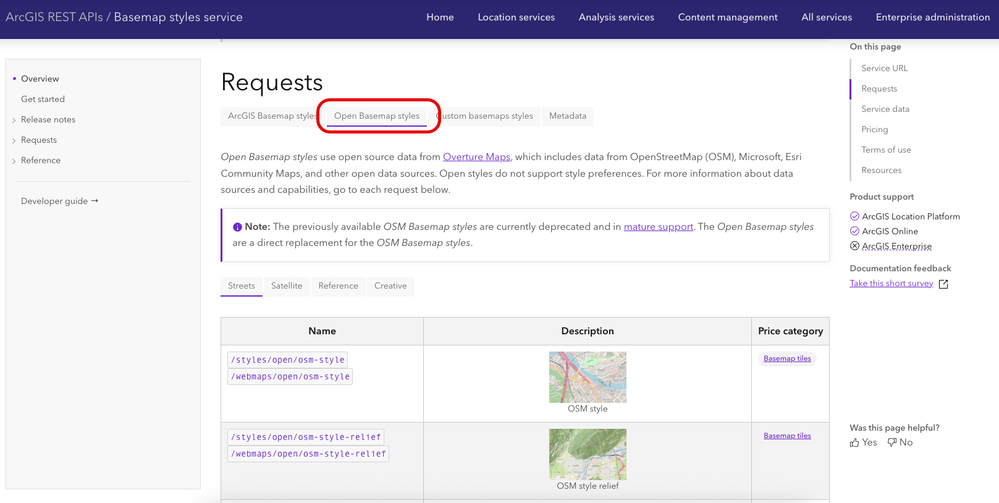
Task: Follow the mature support link
Action: (658, 227)
